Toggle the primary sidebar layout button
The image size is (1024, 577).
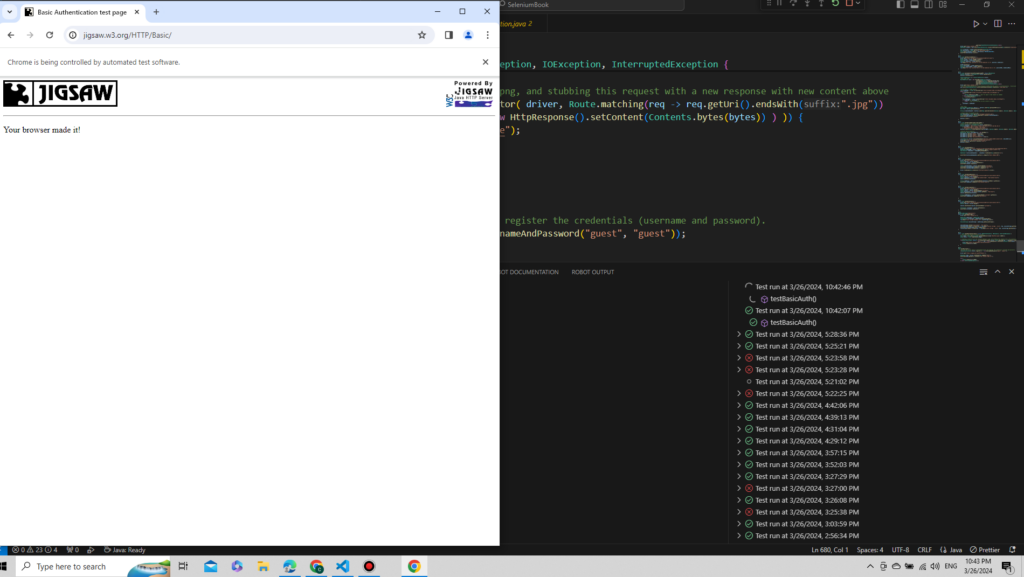(x=900, y=4)
